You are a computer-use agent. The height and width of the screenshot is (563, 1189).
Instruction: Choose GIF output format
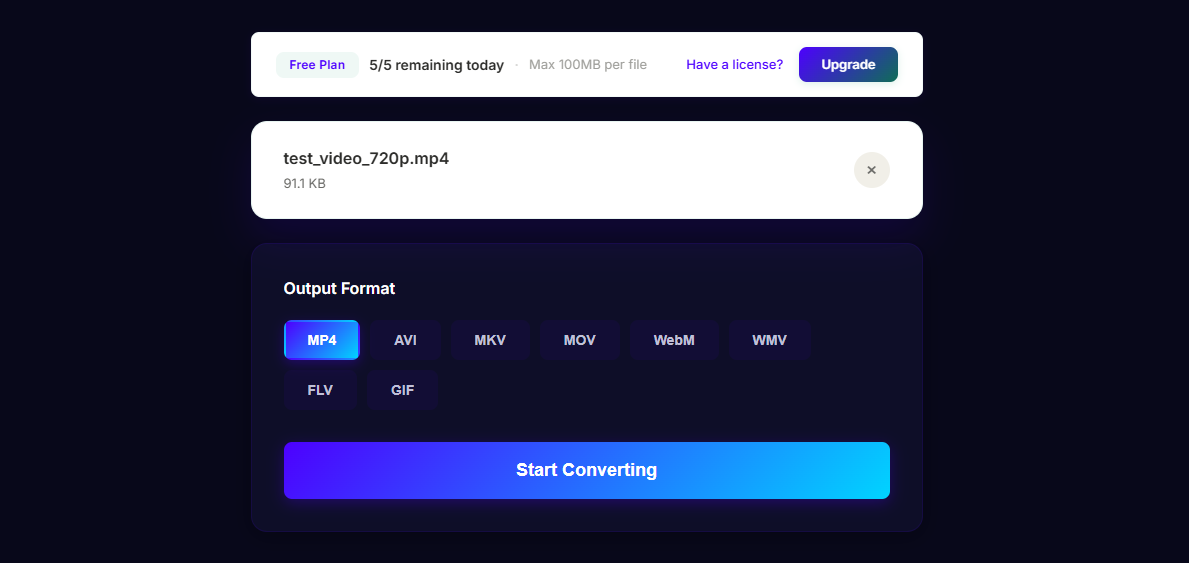(x=403, y=390)
